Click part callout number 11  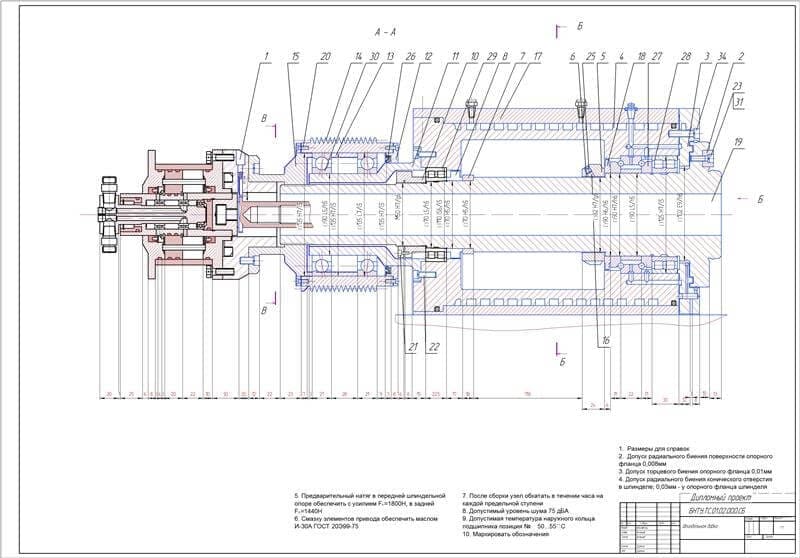click(x=456, y=57)
